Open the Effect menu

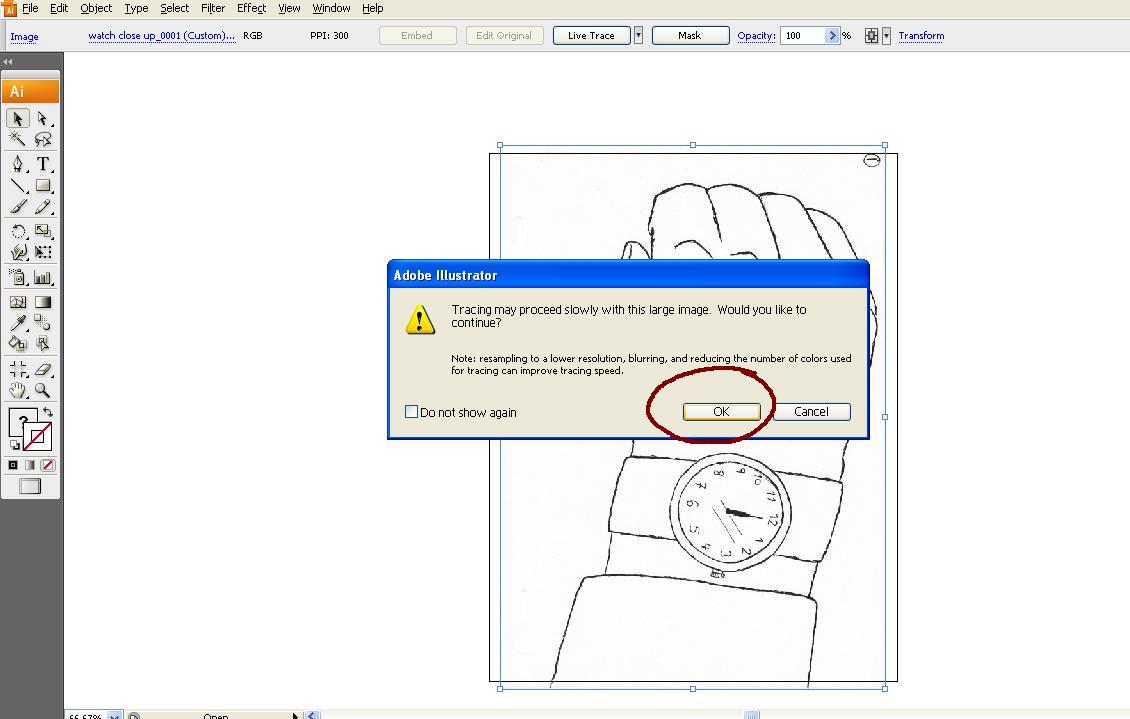pos(252,9)
